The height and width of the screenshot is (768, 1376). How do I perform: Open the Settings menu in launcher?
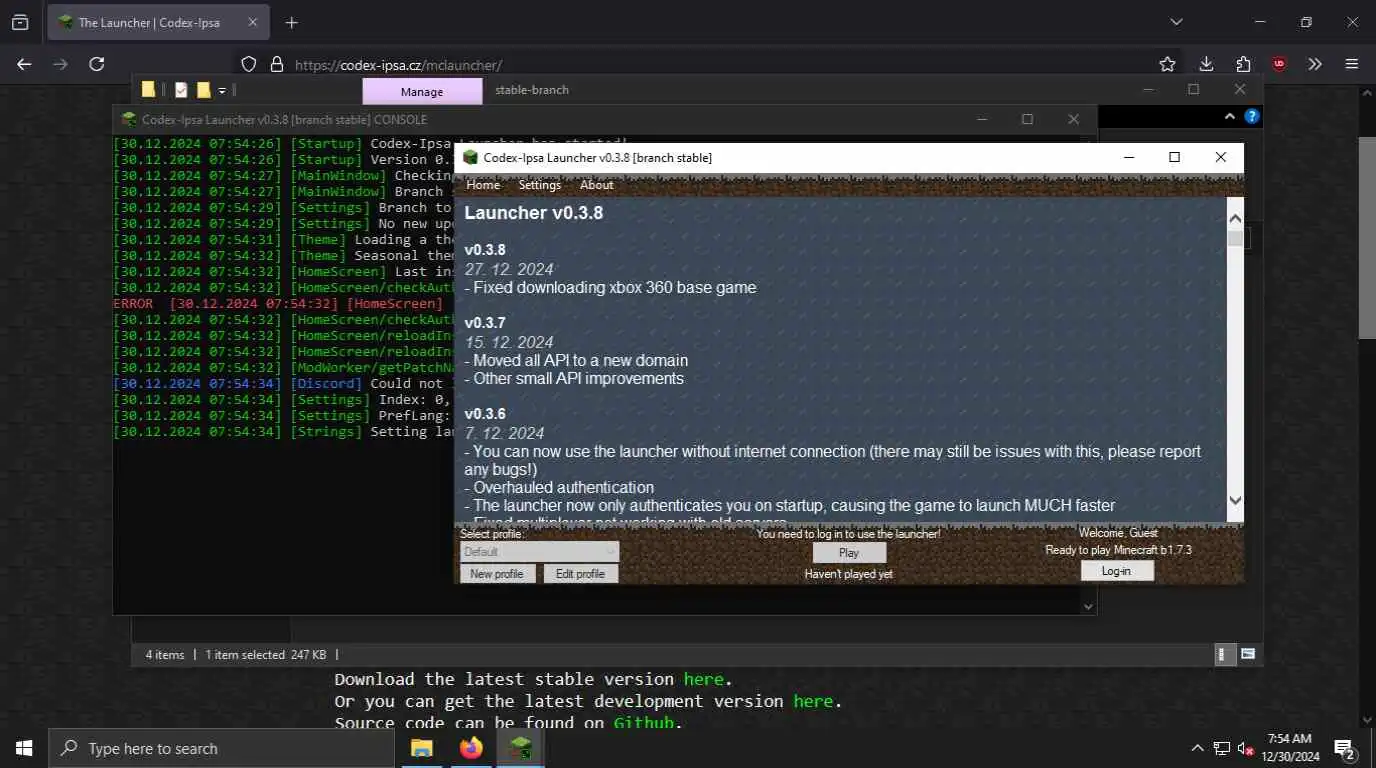pos(540,185)
